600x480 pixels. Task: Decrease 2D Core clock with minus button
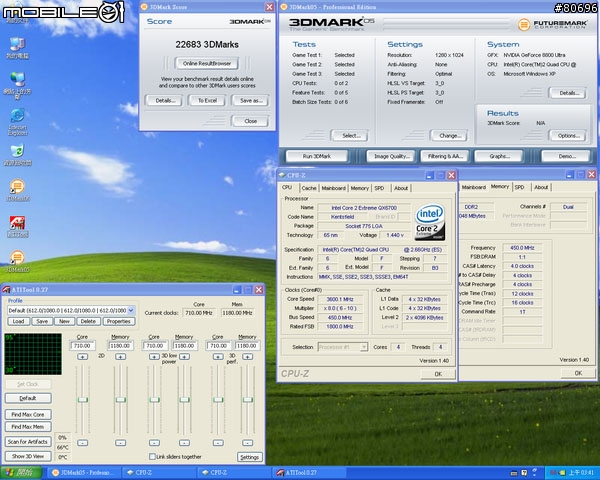pos(82,443)
